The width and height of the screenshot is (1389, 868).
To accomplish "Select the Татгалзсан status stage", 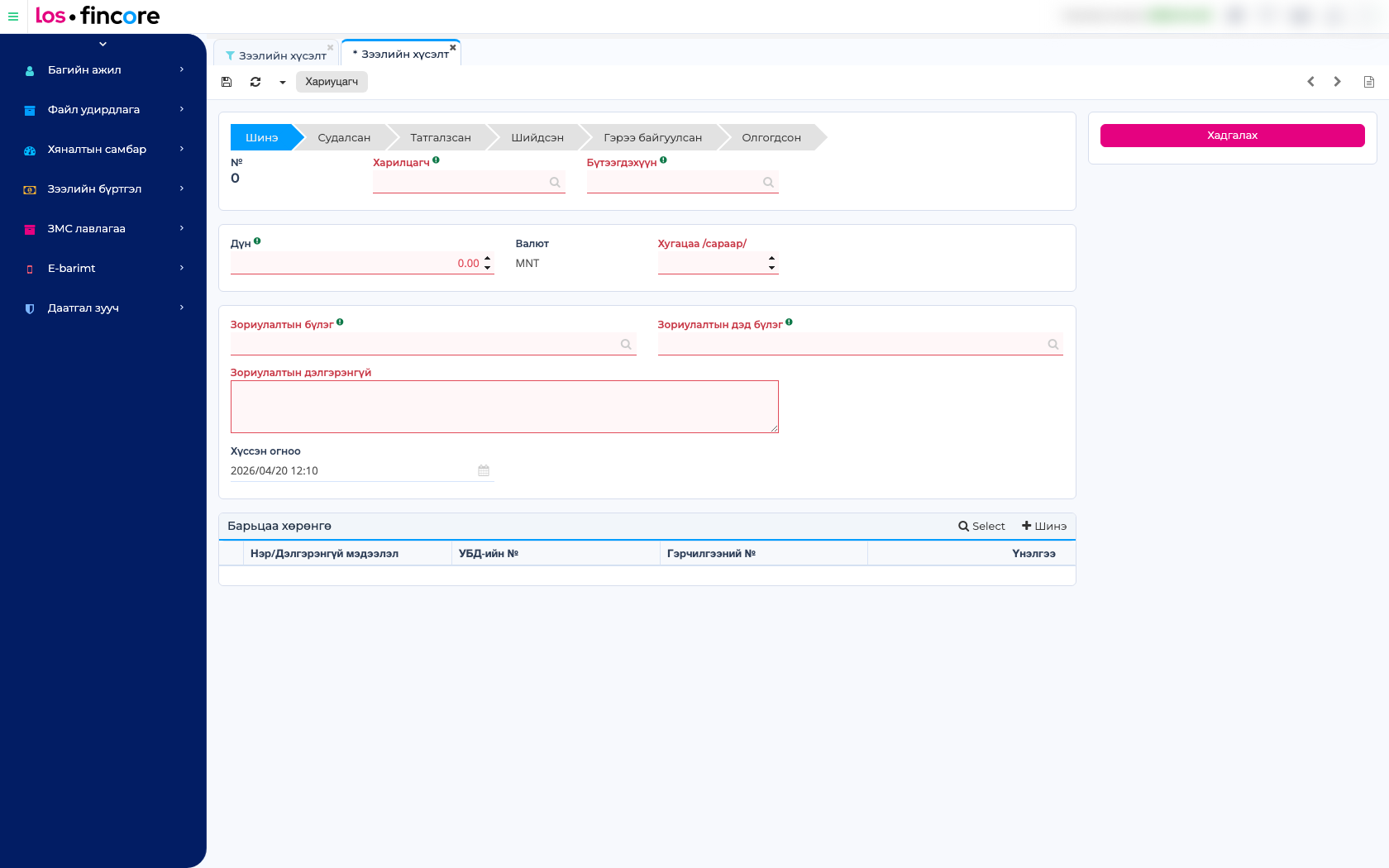I will click(x=441, y=137).
